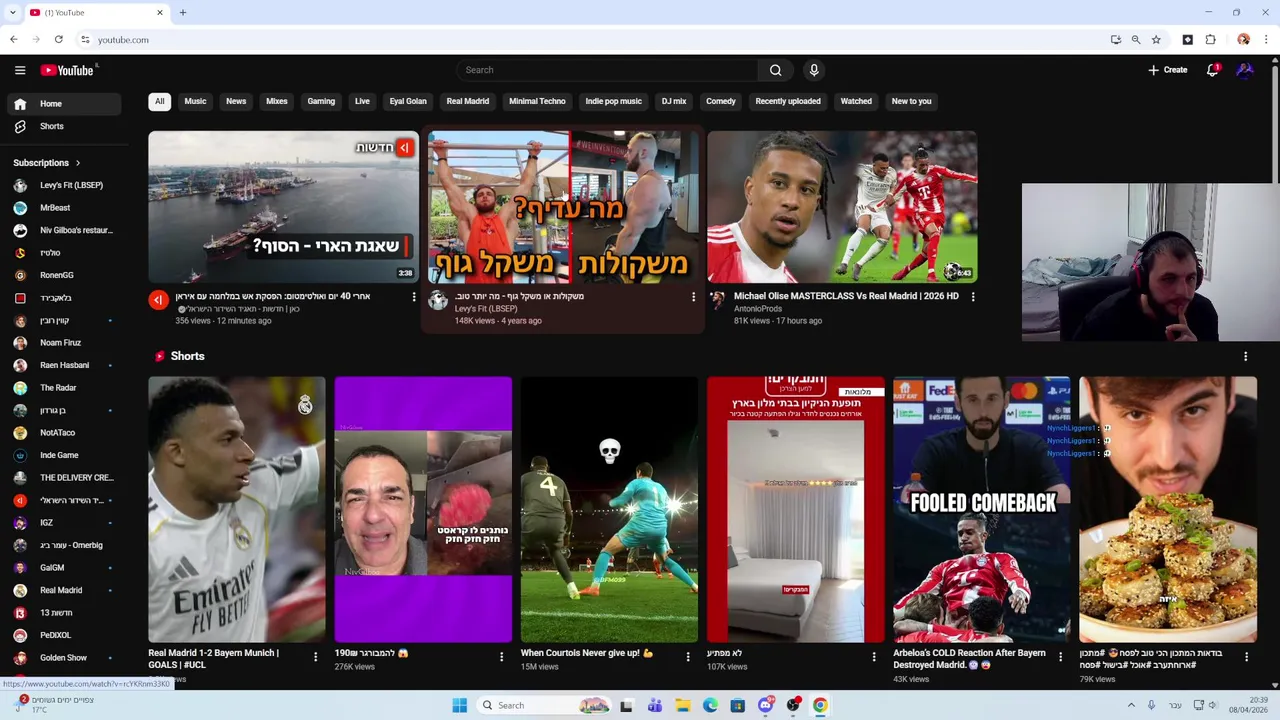The width and height of the screenshot is (1280, 720).
Task: Select the Minimal Techno chip
Action: click(537, 101)
